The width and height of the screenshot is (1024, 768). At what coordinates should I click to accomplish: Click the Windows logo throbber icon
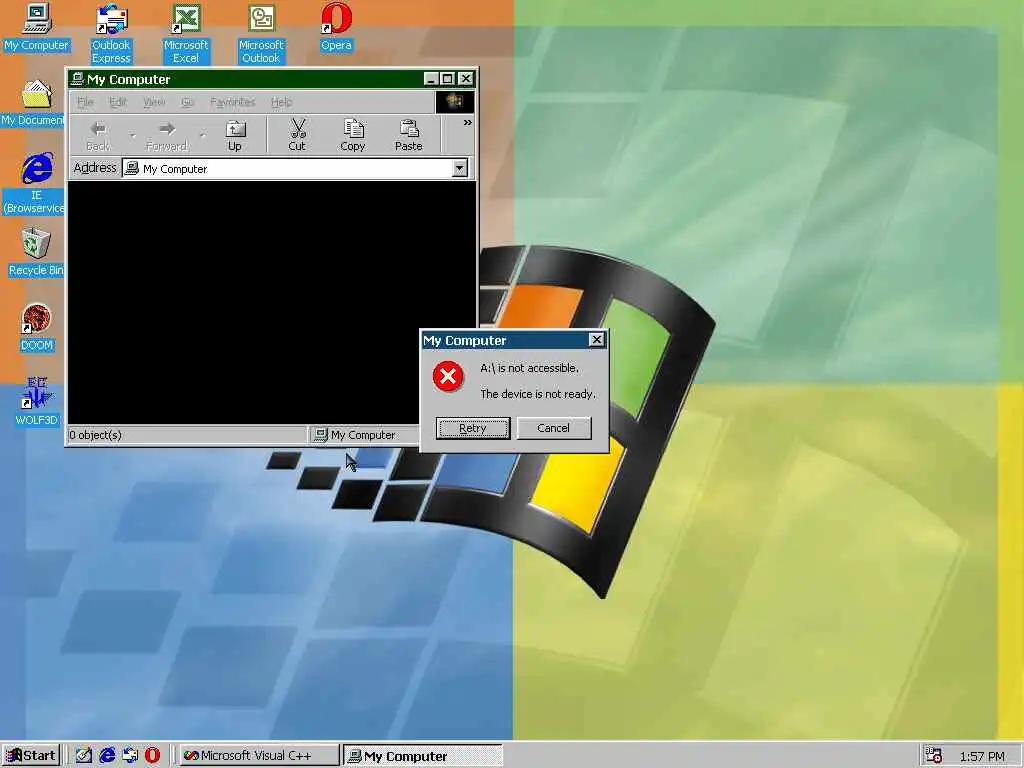tap(455, 101)
